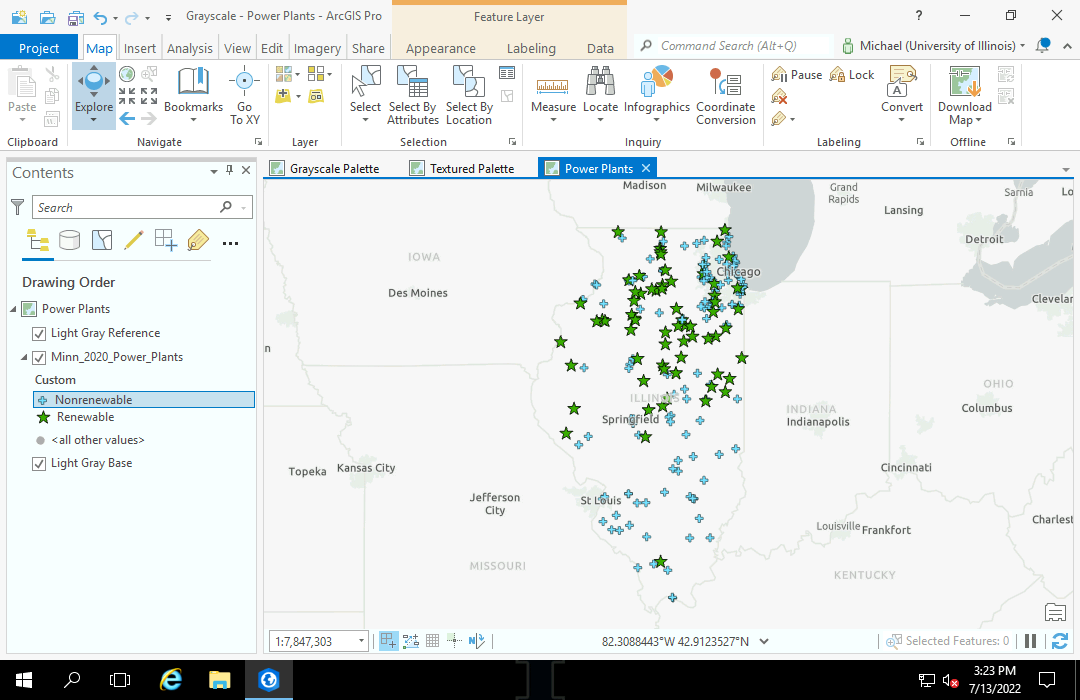Click the Command Search box
The image size is (1080, 700).
coord(740,46)
